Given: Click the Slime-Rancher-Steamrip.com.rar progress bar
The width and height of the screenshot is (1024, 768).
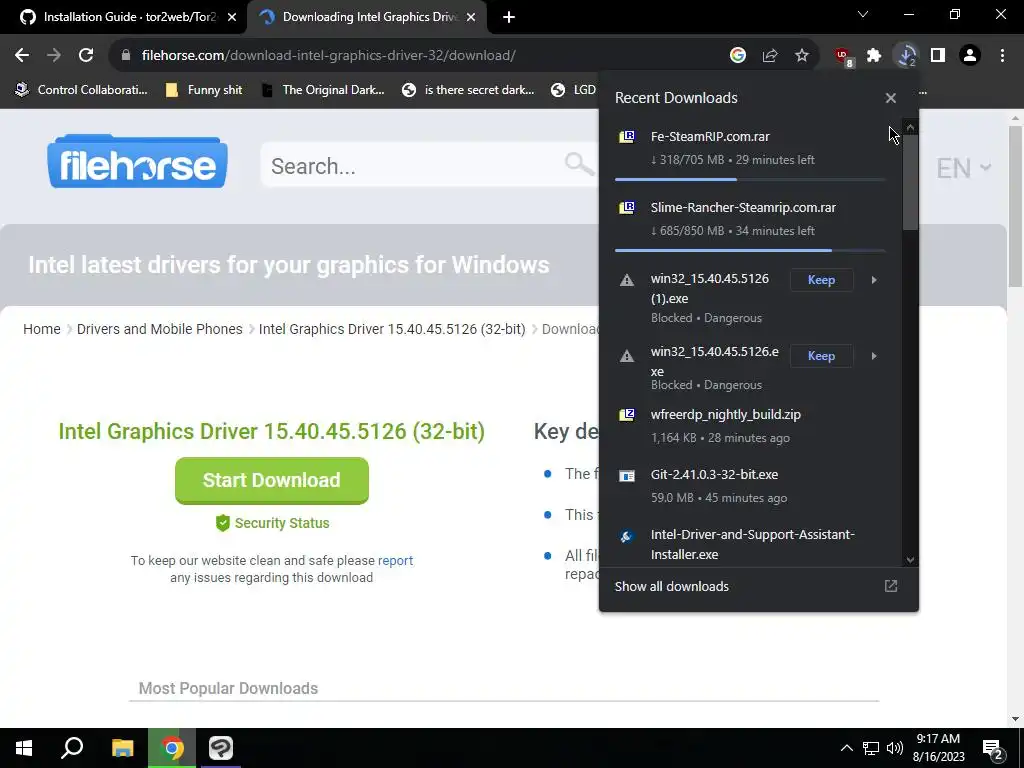Looking at the screenshot, I should coord(750,250).
